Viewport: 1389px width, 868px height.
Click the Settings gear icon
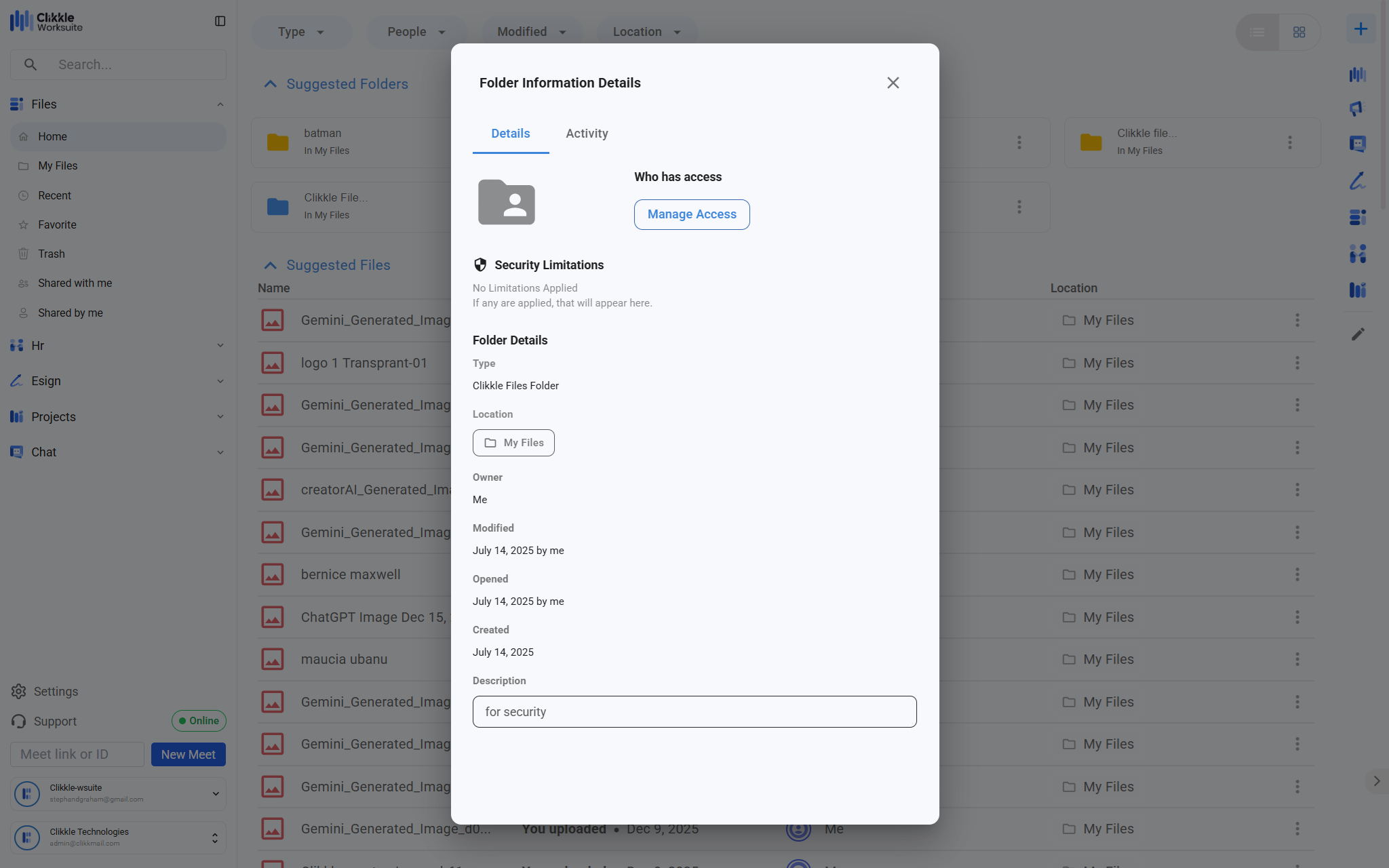click(x=19, y=691)
